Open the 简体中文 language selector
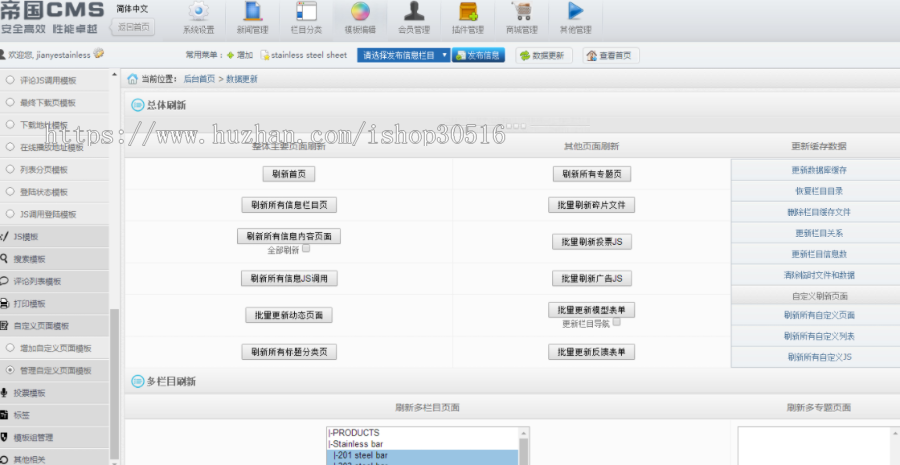This screenshot has width=900, height=465. [133, 9]
